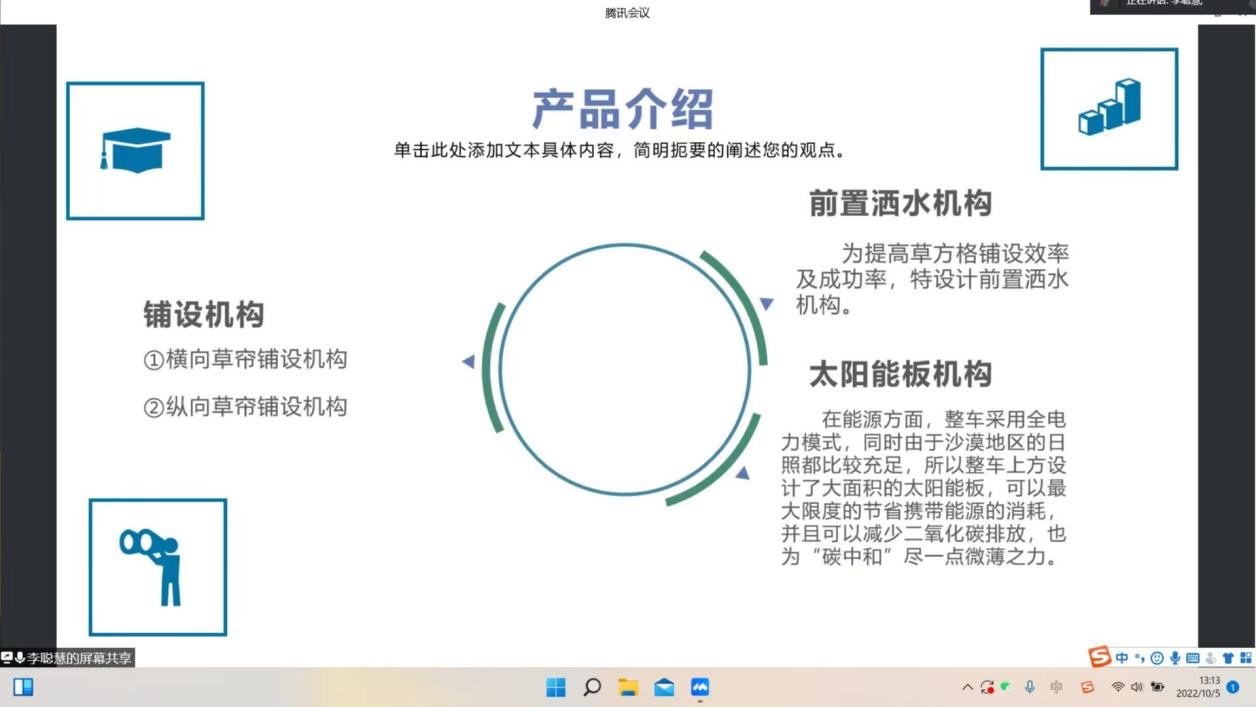The height and width of the screenshot is (707, 1256).
Task: Open the Widgets panel icon
Action: click(x=23, y=687)
